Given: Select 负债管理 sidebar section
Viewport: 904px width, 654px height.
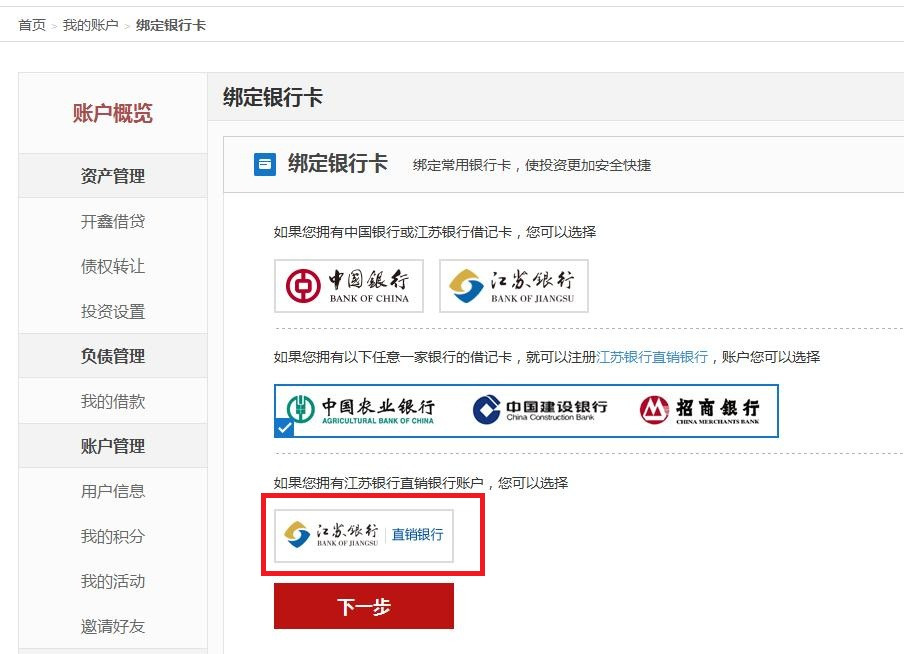Looking at the screenshot, I should pos(113,356).
